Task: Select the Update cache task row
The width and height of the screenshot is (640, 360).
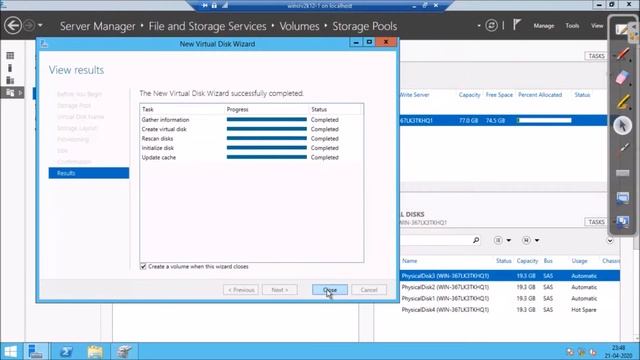Action: (251, 157)
